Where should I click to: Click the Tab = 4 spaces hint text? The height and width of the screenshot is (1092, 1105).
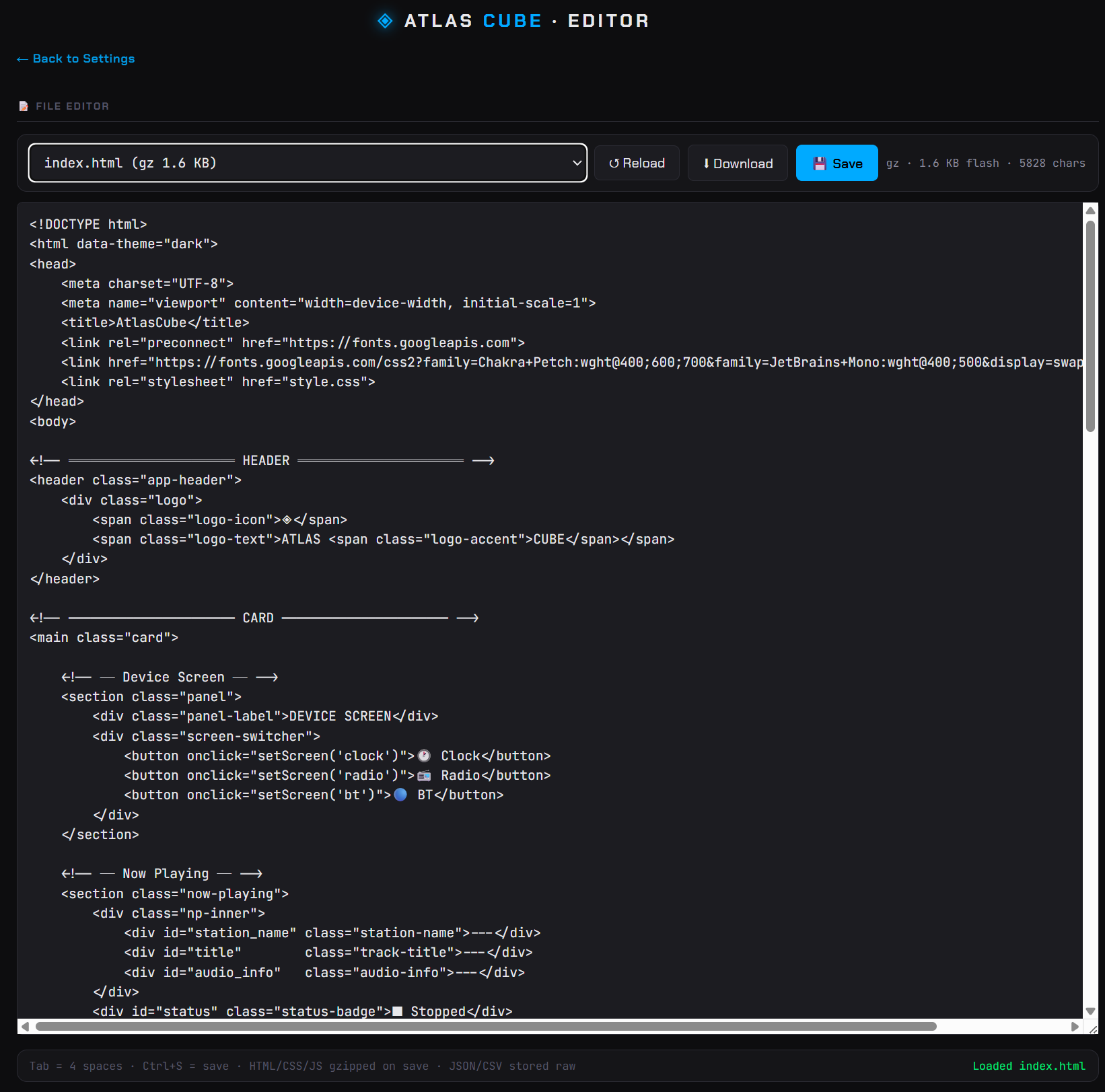(76, 1066)
